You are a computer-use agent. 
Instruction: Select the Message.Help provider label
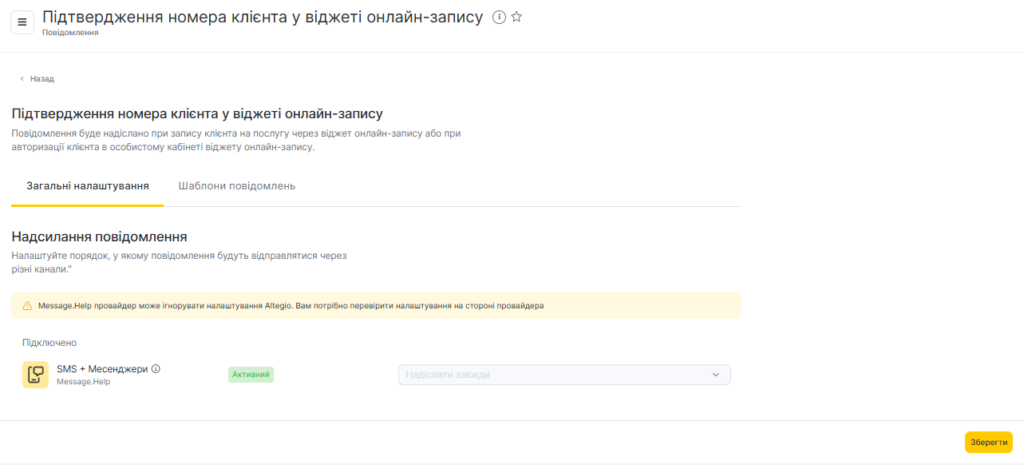(83, 382)
